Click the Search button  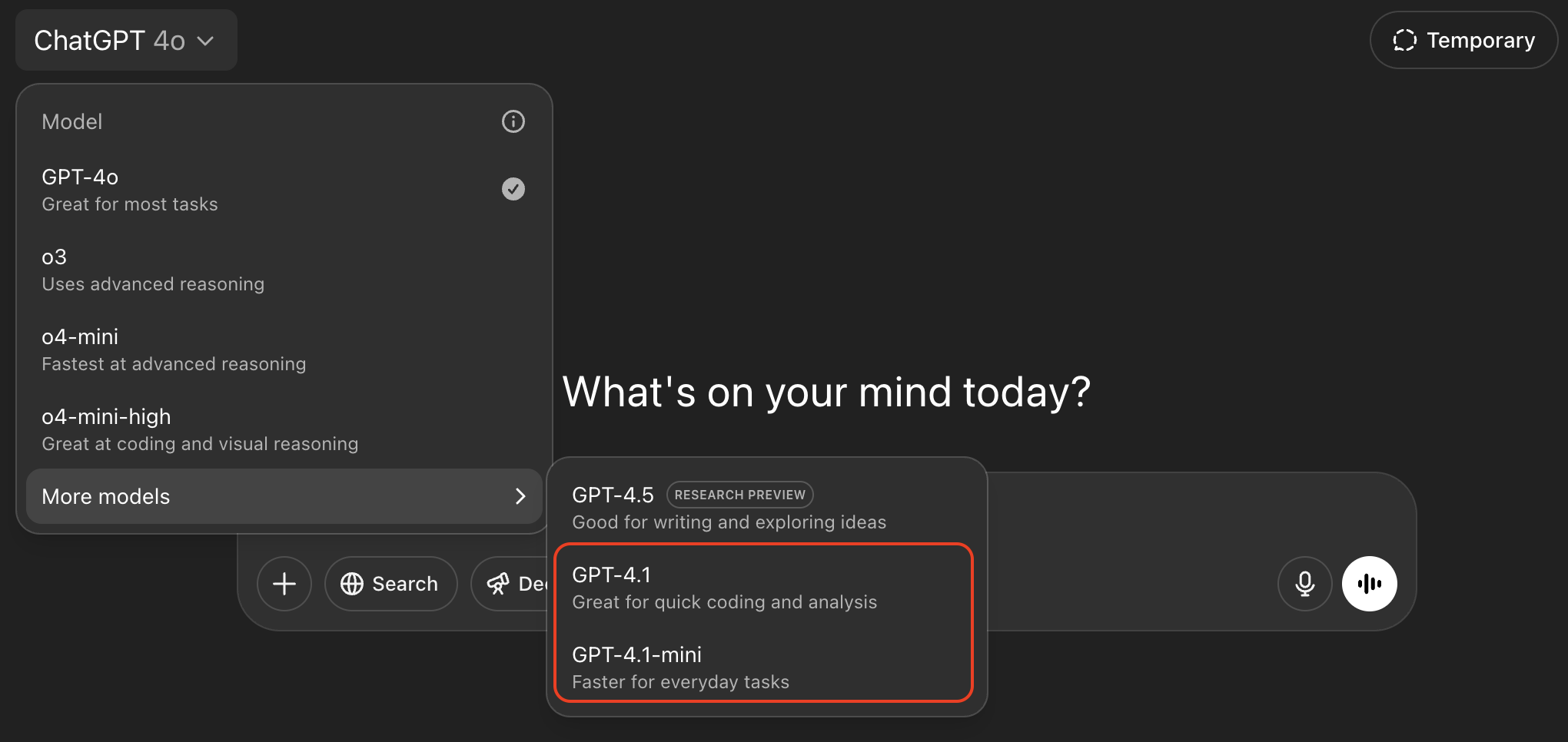[x=390, y=584]
